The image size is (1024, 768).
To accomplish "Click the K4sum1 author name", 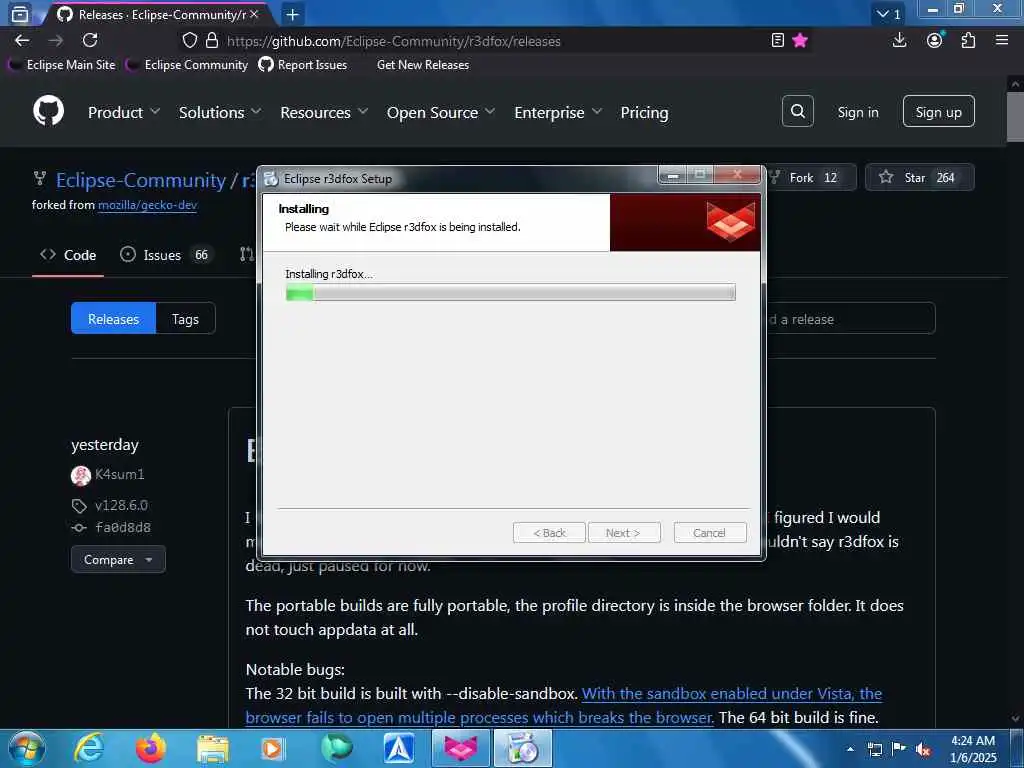I will [120, 474].
